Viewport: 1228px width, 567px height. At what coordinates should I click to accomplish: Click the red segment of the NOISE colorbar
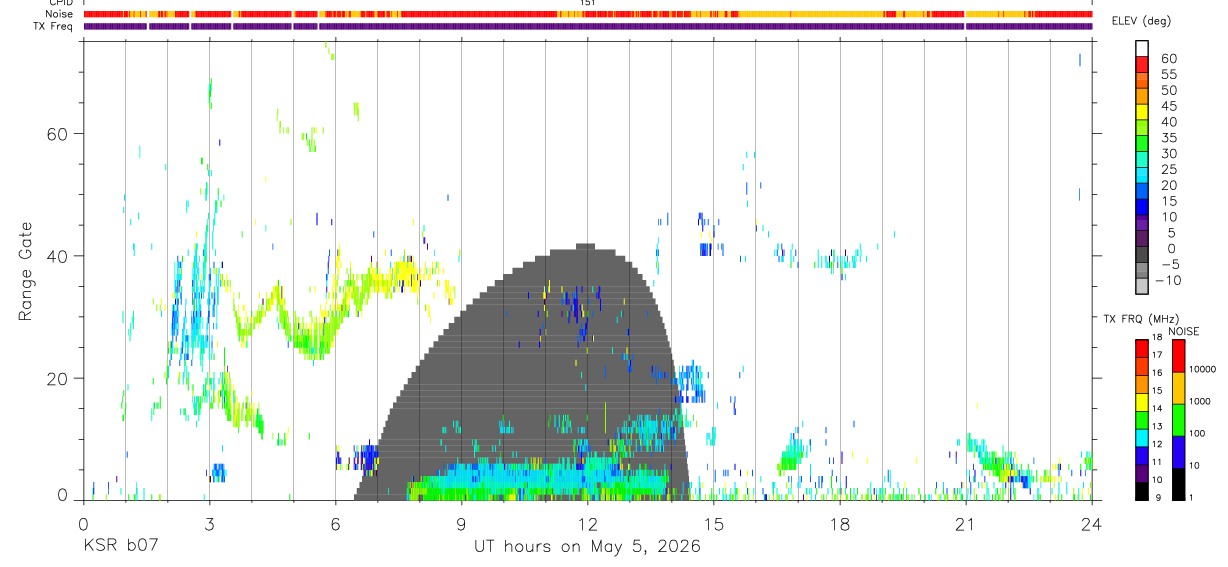click(1178, 356)
